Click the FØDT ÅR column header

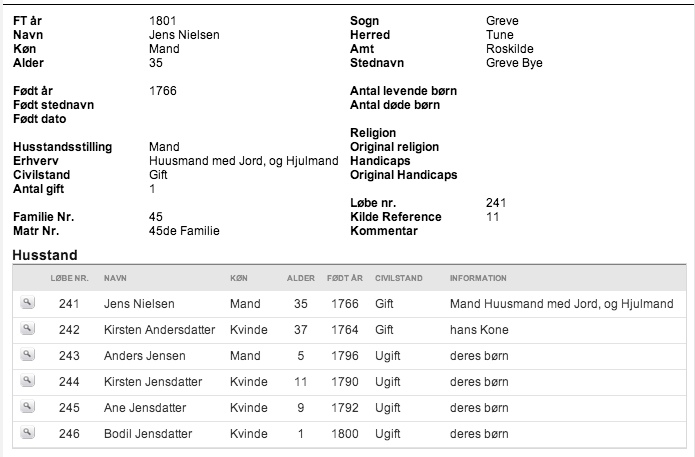pos(345,278)
